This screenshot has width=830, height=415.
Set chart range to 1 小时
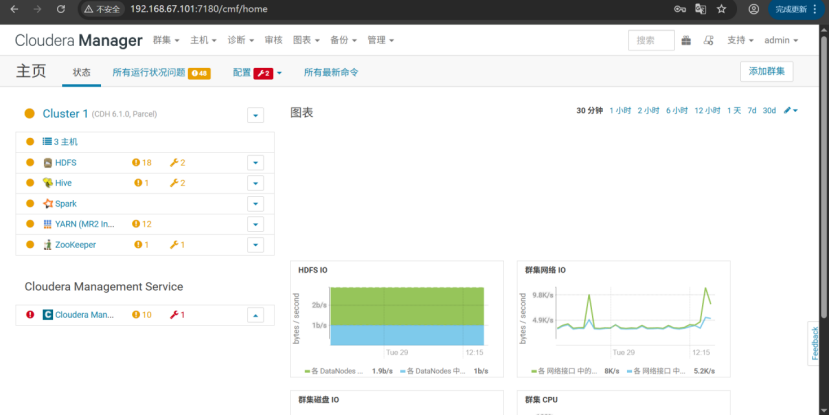click(x=620, y=111)
